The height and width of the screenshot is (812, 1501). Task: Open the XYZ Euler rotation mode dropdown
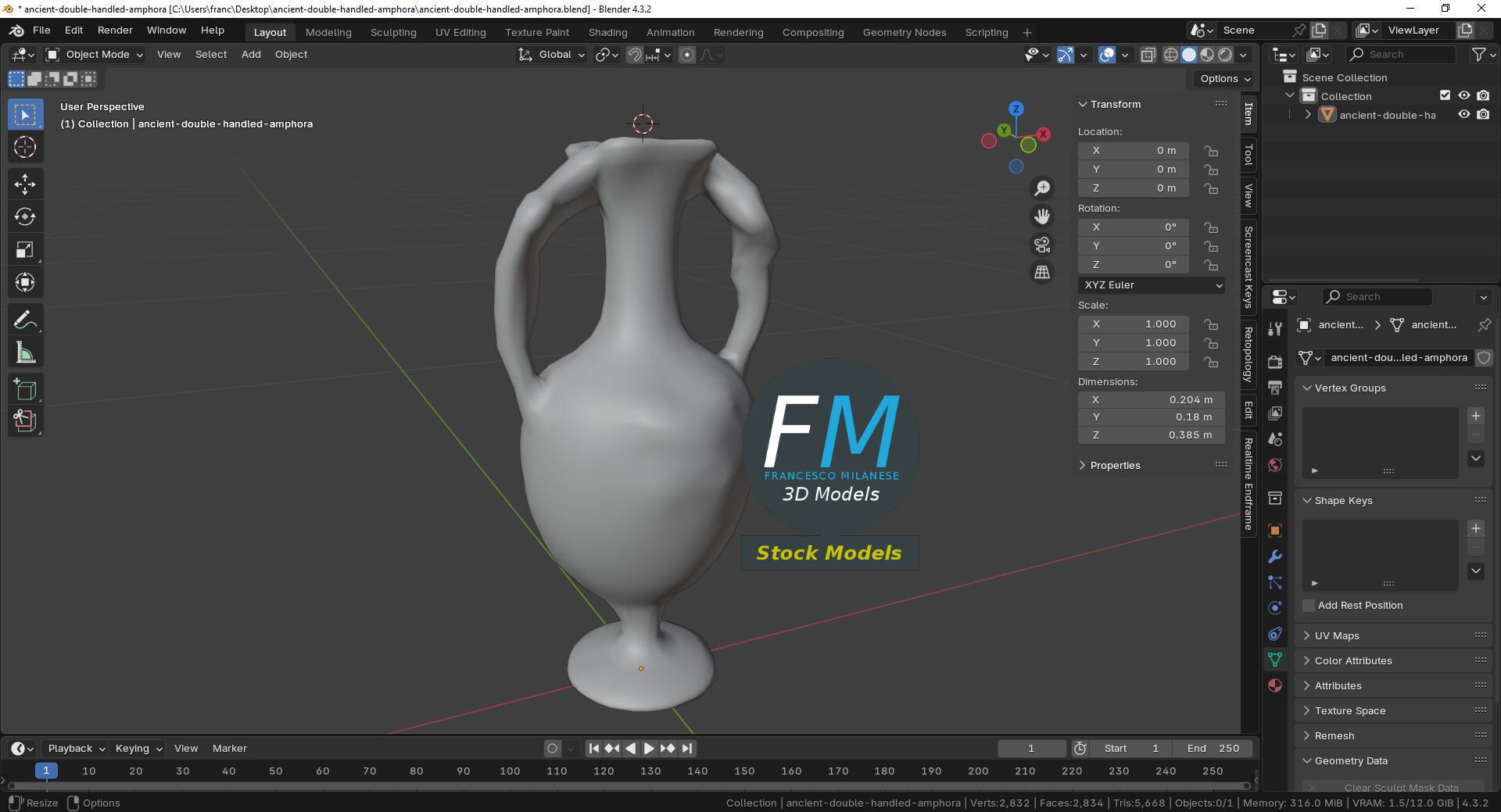pyautogui.click(x=1152, y=285)
